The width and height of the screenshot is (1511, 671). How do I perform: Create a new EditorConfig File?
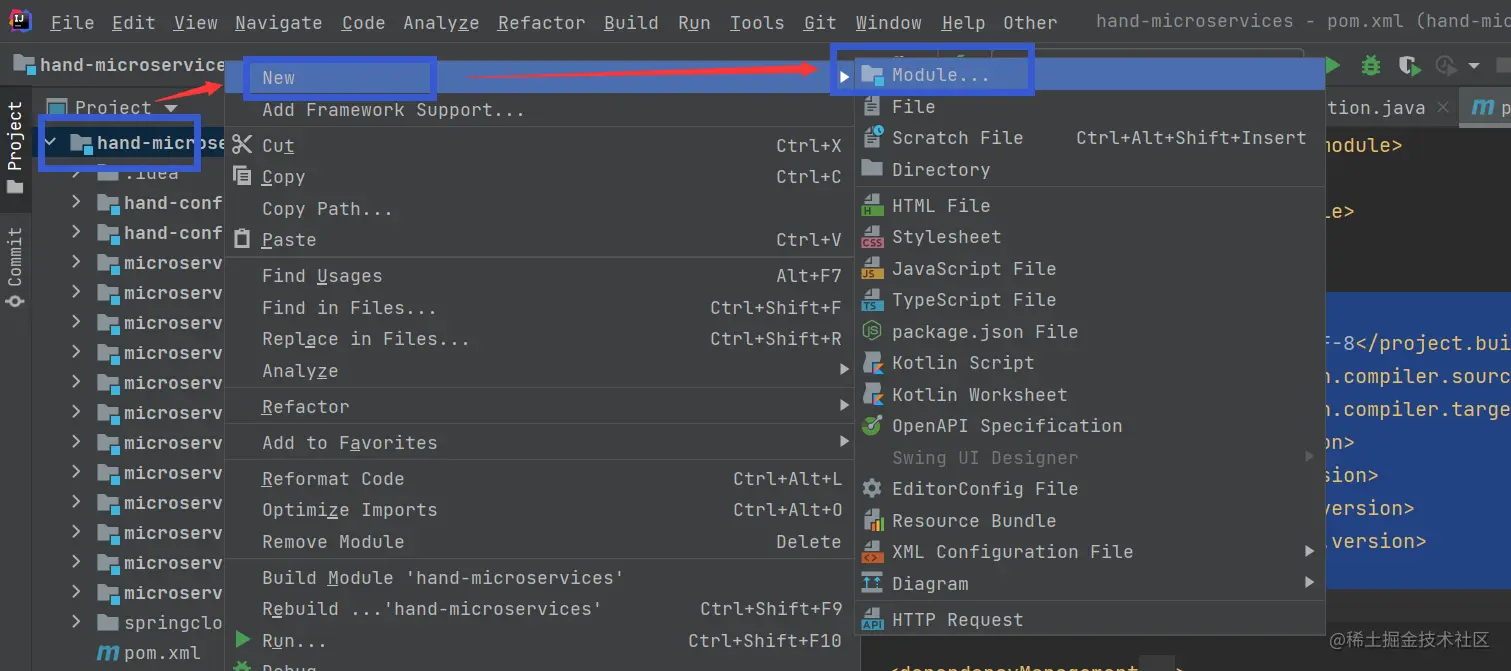pyautogui.click(x=1090, y=489)
